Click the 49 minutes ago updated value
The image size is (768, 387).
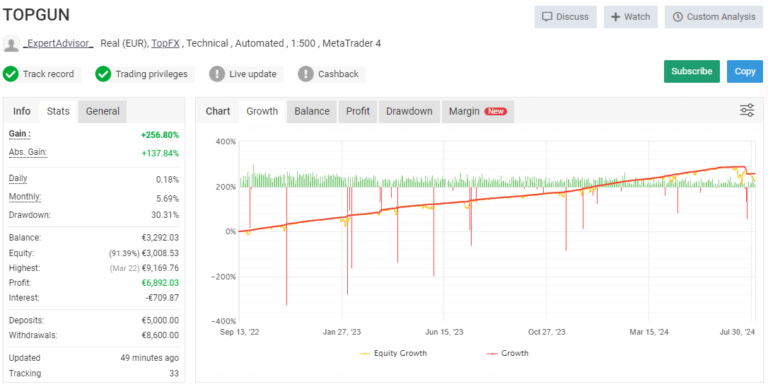(x=149, y=358)
